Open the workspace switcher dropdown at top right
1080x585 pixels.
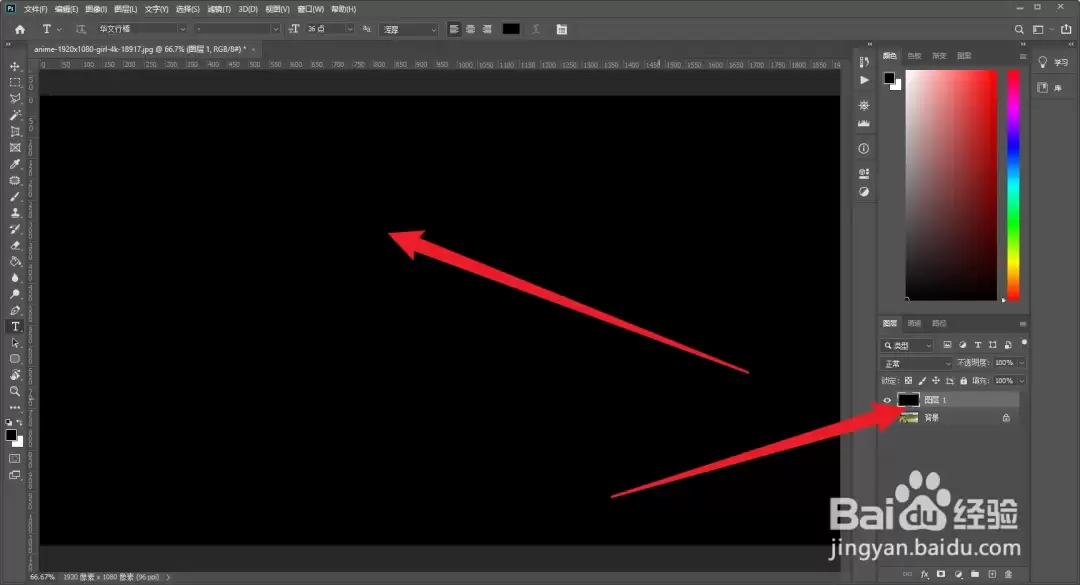[1042, 30]
